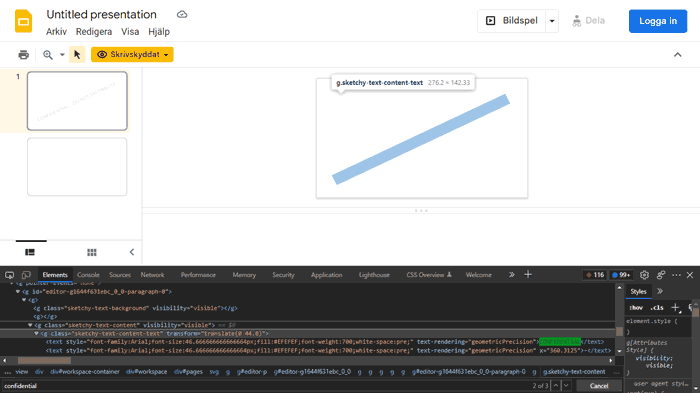Open the Google Slides home logo

pyautogui.click(x=23, y=21)
